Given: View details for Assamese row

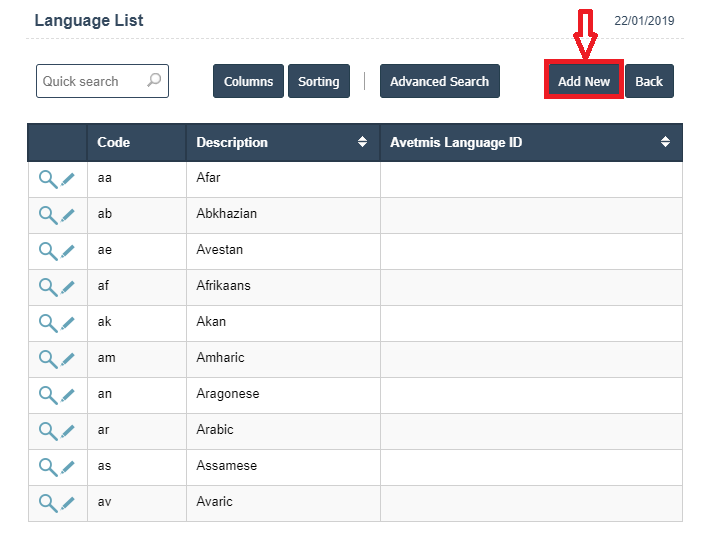Looking at the screenshot, I should click(48, 468).
